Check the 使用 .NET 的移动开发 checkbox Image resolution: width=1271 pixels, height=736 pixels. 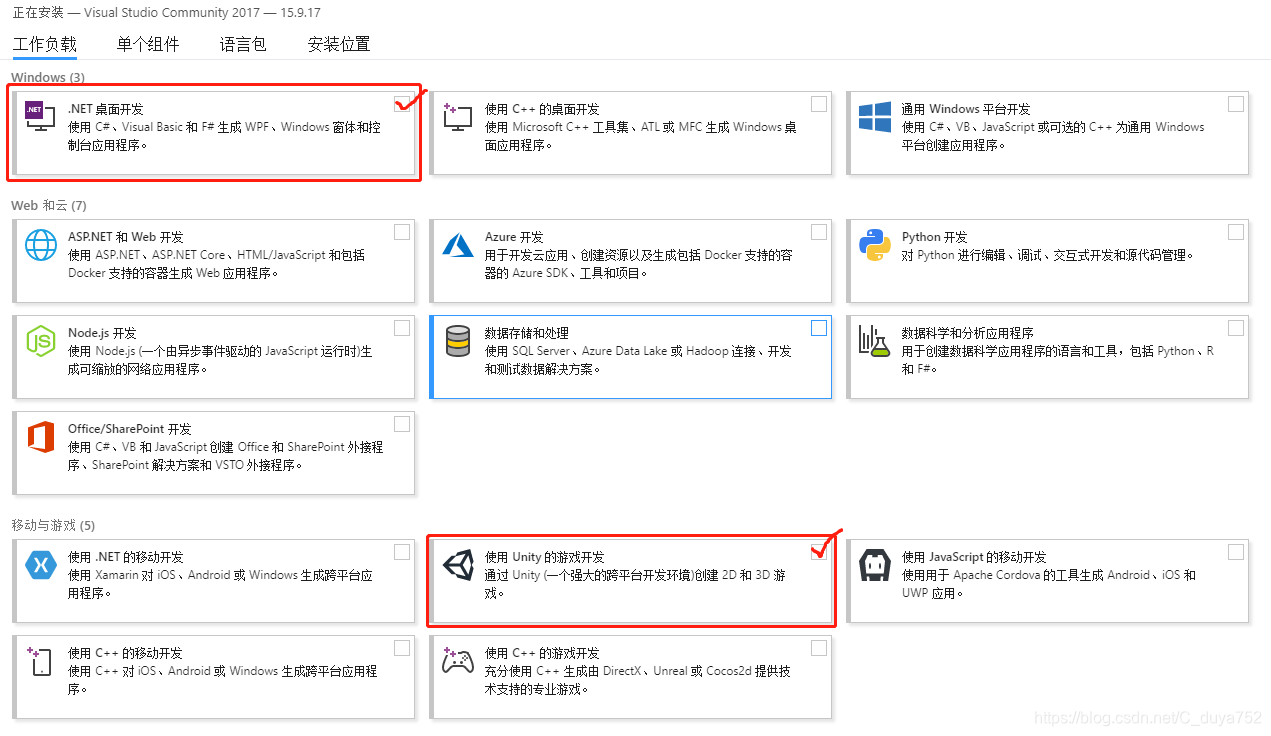pos(402,552)
